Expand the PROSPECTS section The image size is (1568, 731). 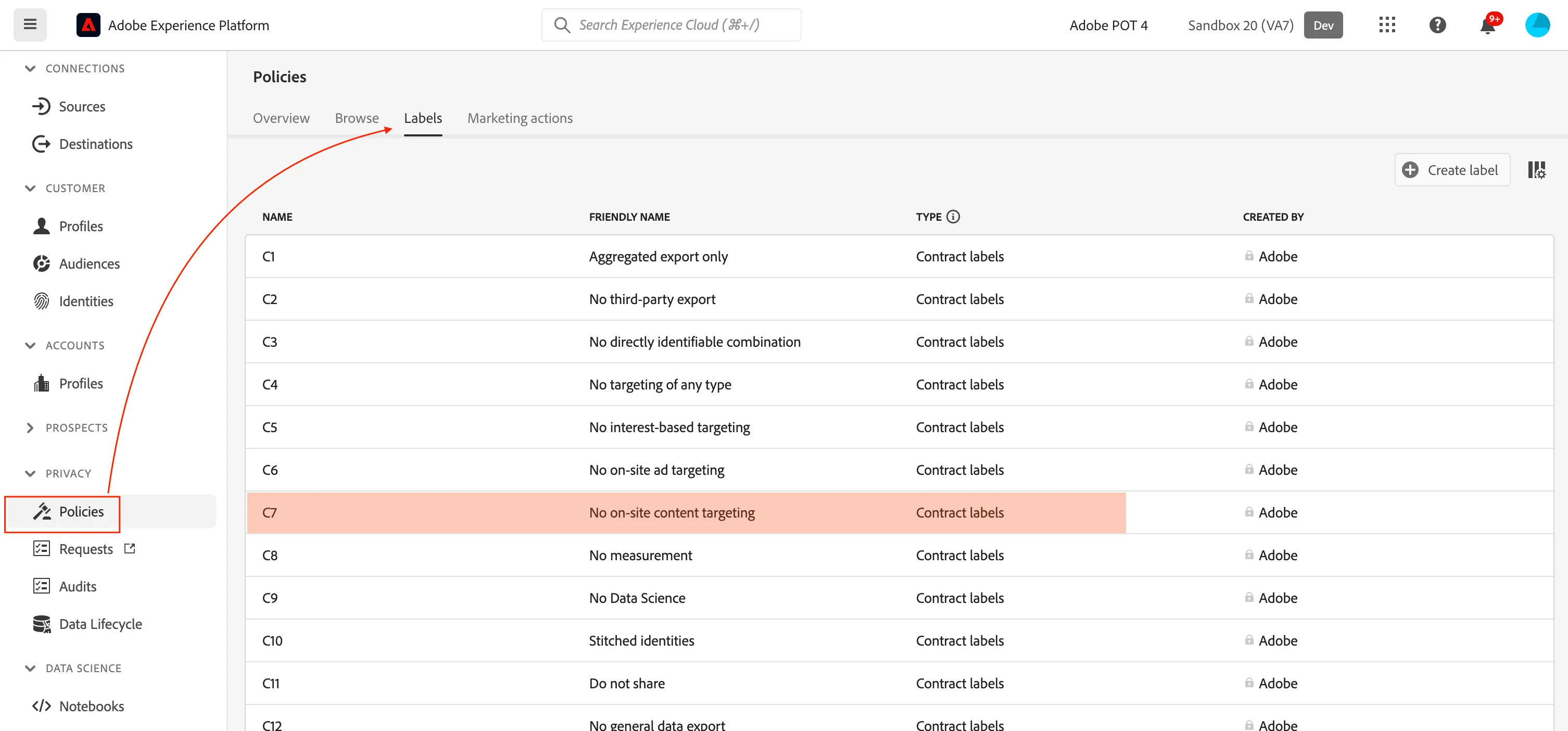tap(30, 428)
